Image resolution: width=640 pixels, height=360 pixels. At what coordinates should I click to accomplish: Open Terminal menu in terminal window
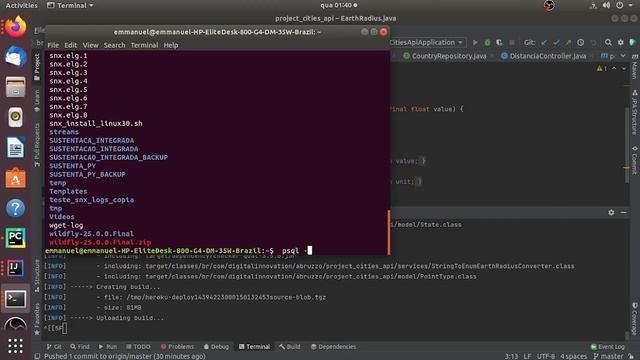point(144,45)
